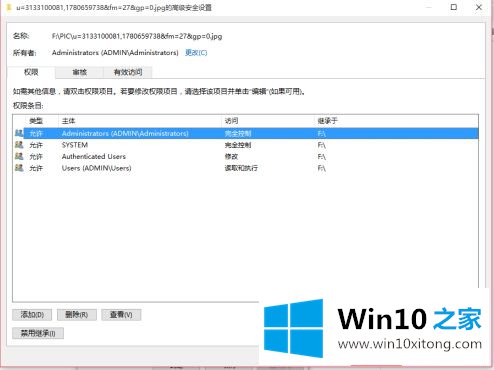The height and width of the screenshot is (370, 494).
Task: Click the 删除(R) button
Action: pyautogui.click(x=77, y=315)
